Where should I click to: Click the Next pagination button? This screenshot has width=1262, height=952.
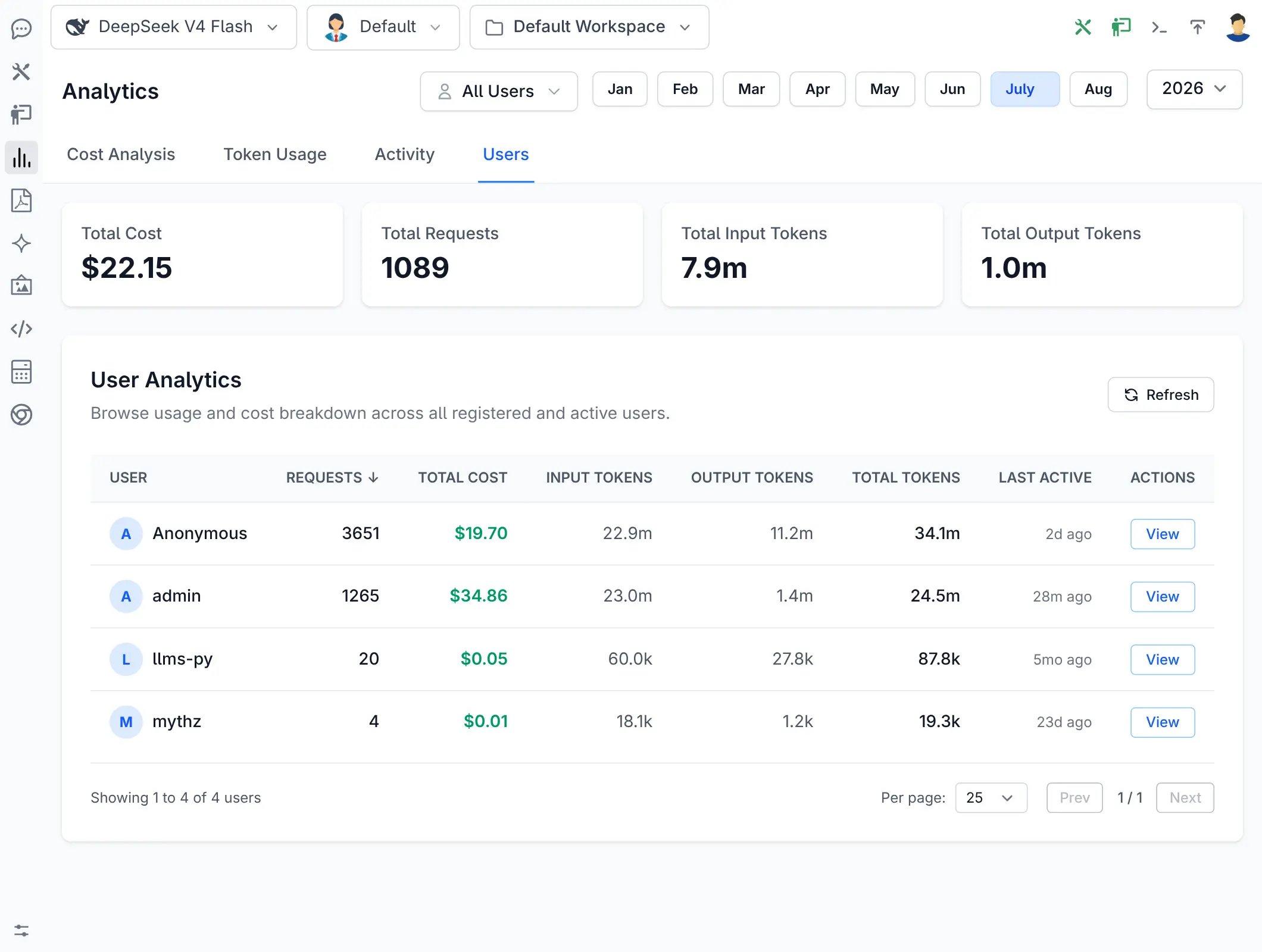(x=1185, y=797)
